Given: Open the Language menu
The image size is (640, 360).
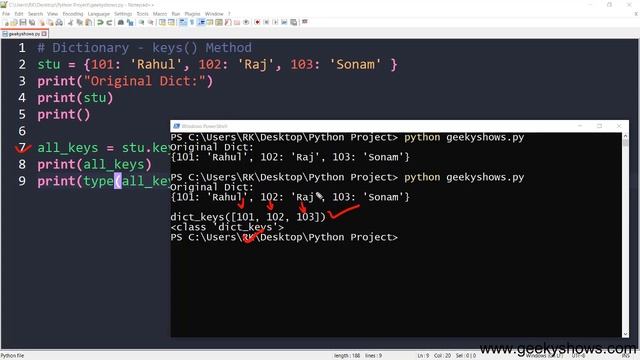Looking at the screenshot, I should click(x=98, y=14).
